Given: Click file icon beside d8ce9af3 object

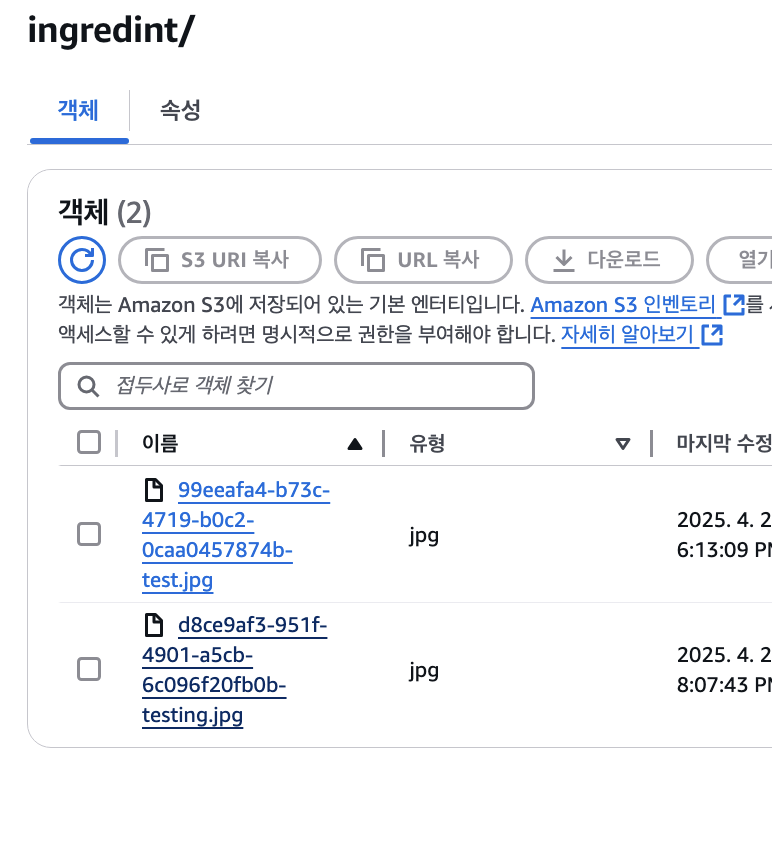Looking at the screenshot, I should (154, 625).
